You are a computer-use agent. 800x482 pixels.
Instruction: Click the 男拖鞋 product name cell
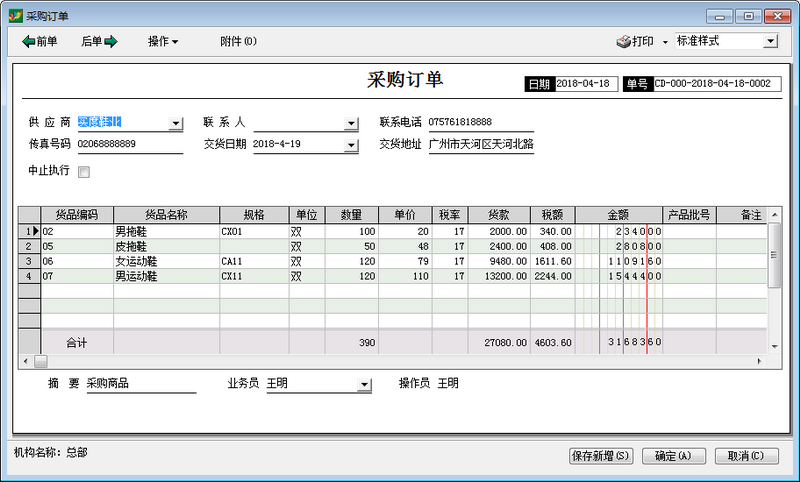coord(166,232)
